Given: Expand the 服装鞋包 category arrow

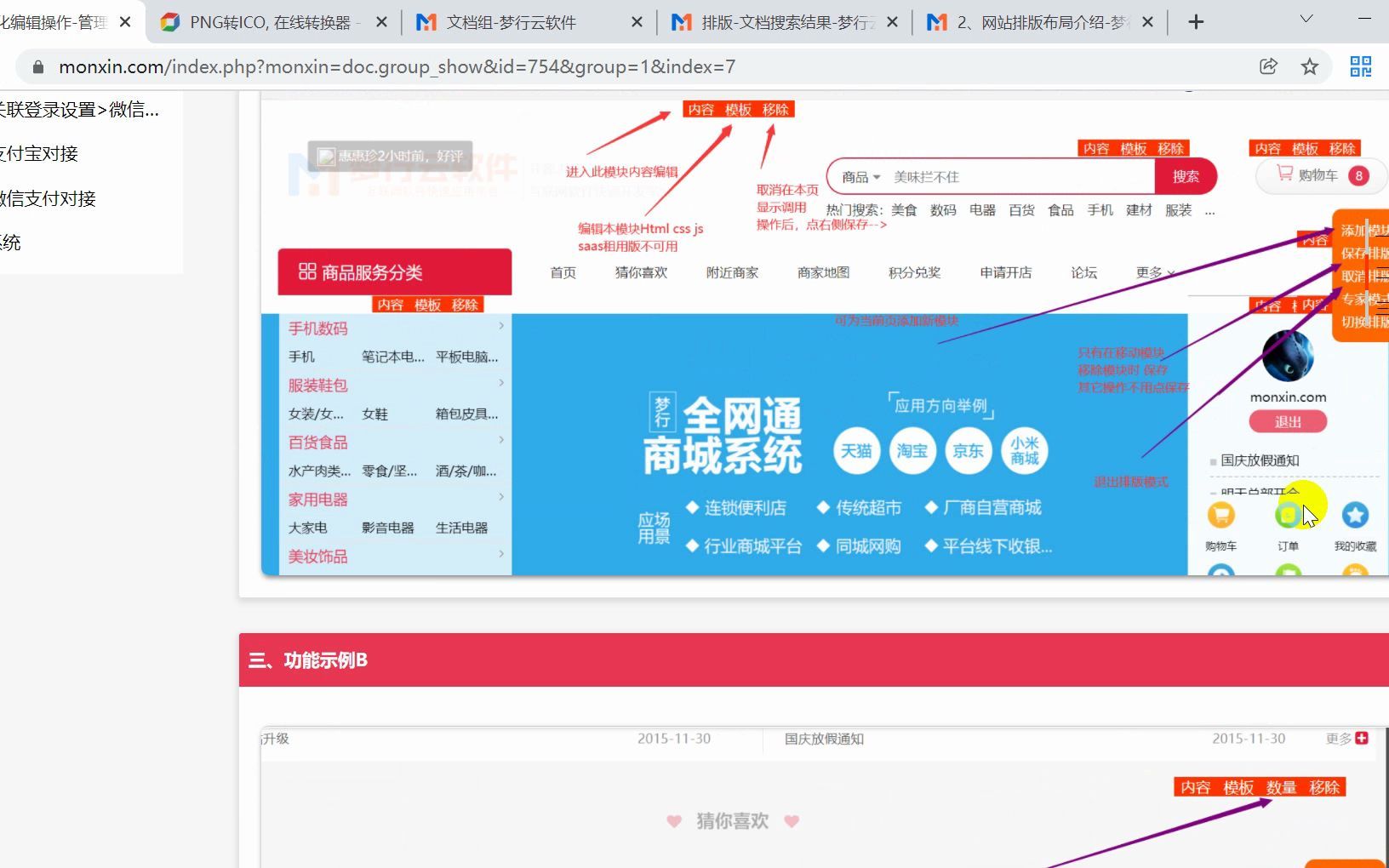Looking at the screenshot, I should coord(501,383).
